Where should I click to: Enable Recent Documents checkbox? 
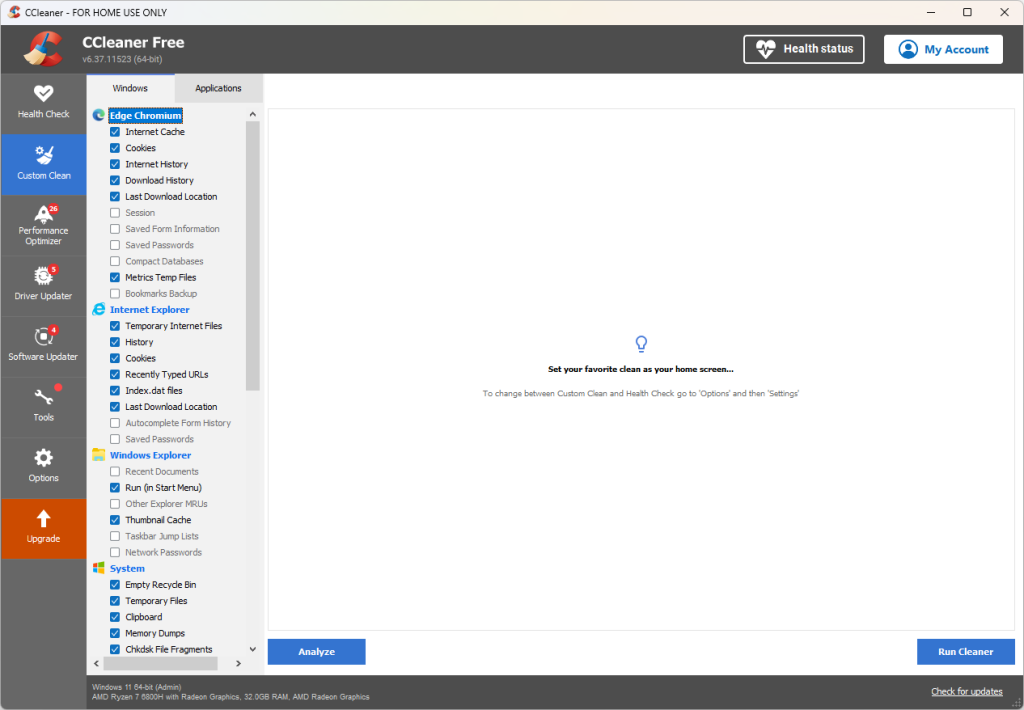click(115, 472)
